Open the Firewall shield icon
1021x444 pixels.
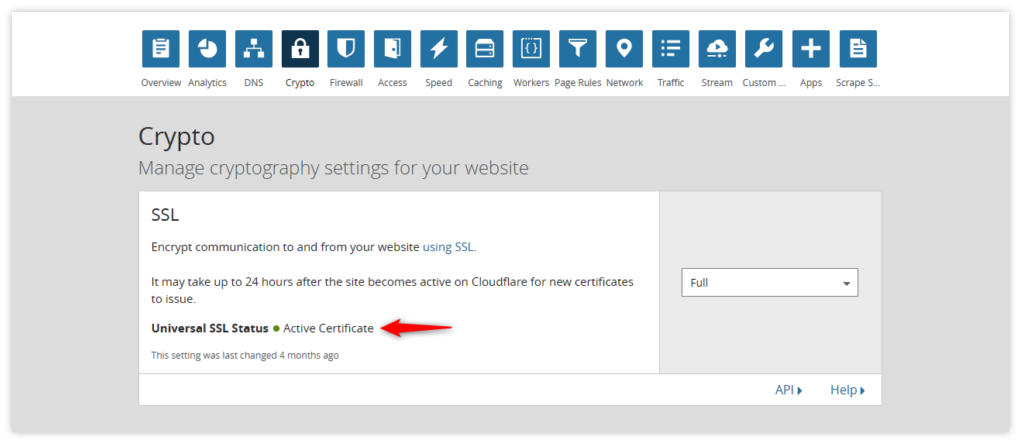(346, 49)
